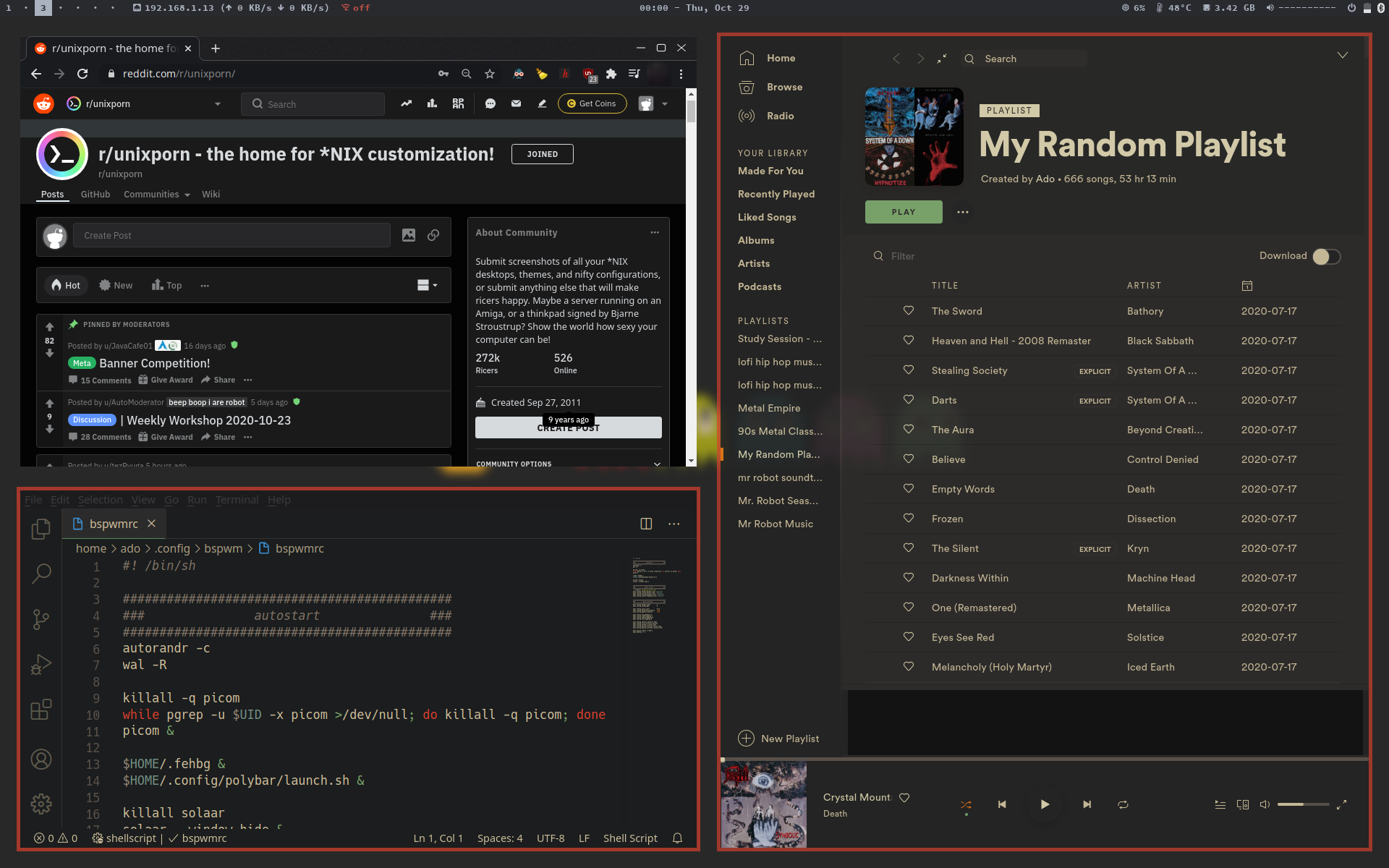Expand Community Options section
Image resolution: width=1389 pixels, height=868 pixels.
coord(657,464)
